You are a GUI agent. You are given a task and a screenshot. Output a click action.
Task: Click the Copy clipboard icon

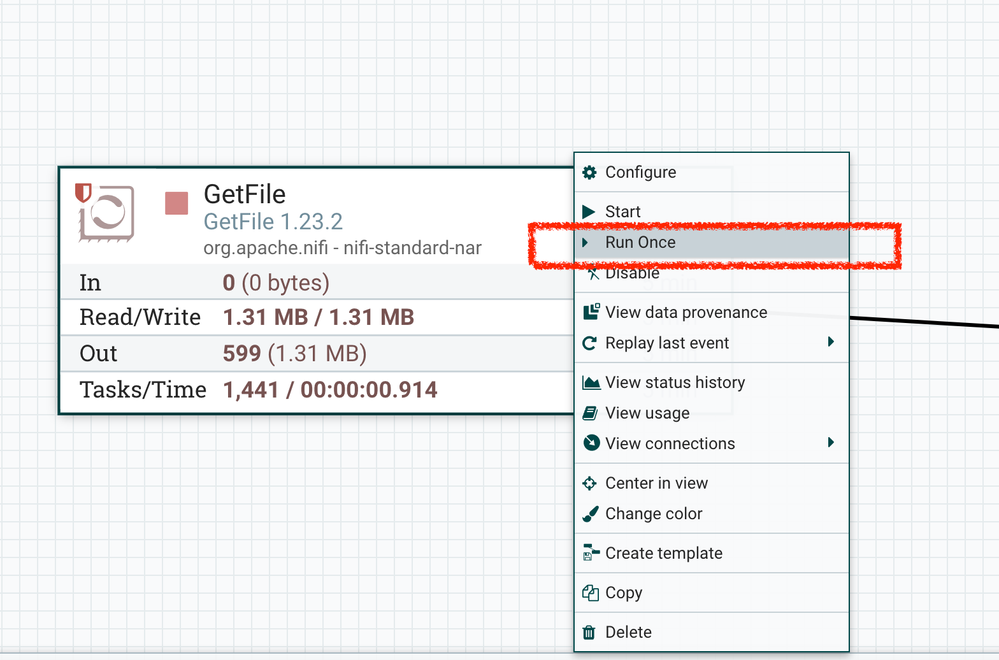coord(590,593)
